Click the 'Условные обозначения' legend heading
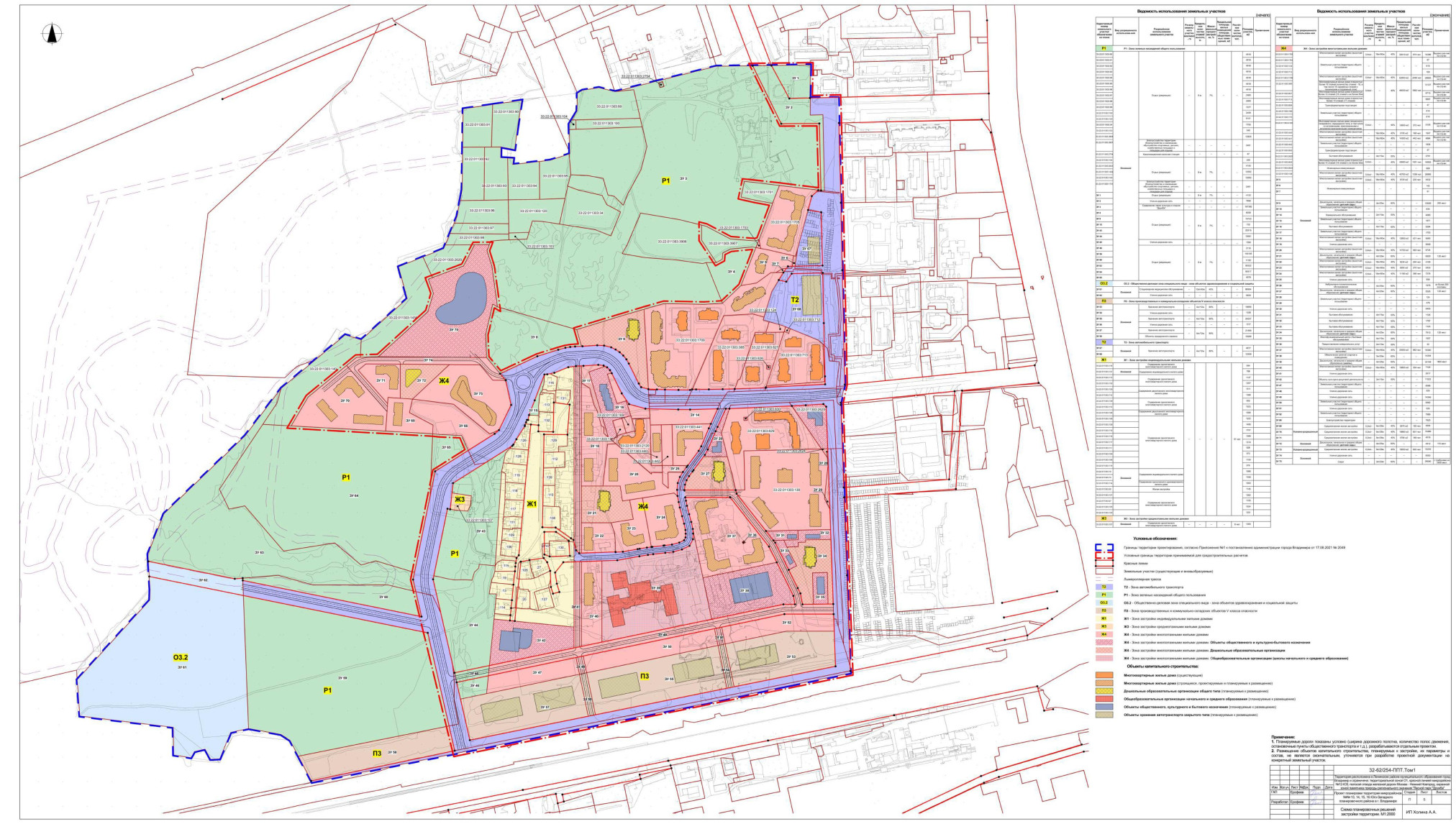1456x824 pixels. click(1155, 539)
